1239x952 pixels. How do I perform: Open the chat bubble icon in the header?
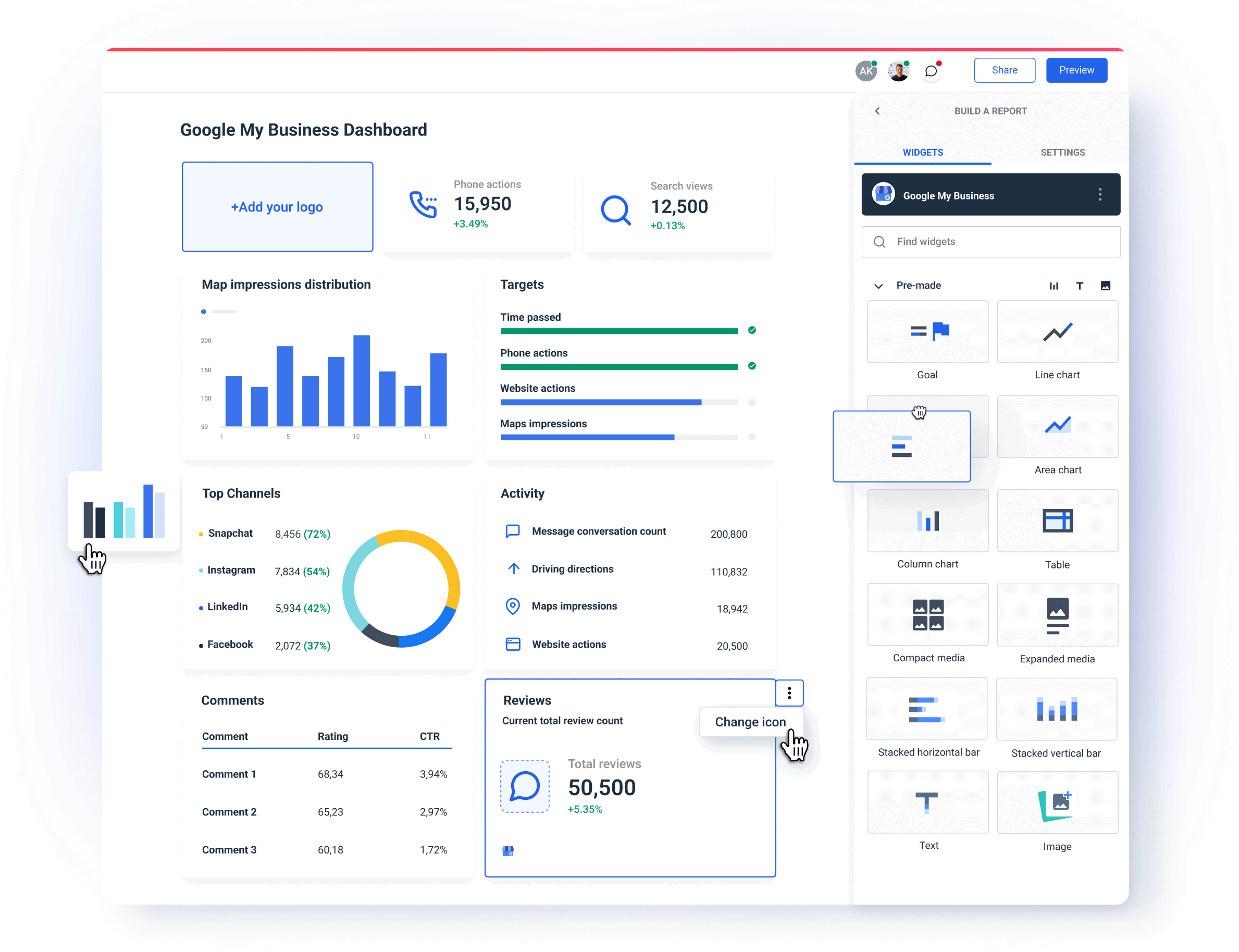click(x=931, y=70)
